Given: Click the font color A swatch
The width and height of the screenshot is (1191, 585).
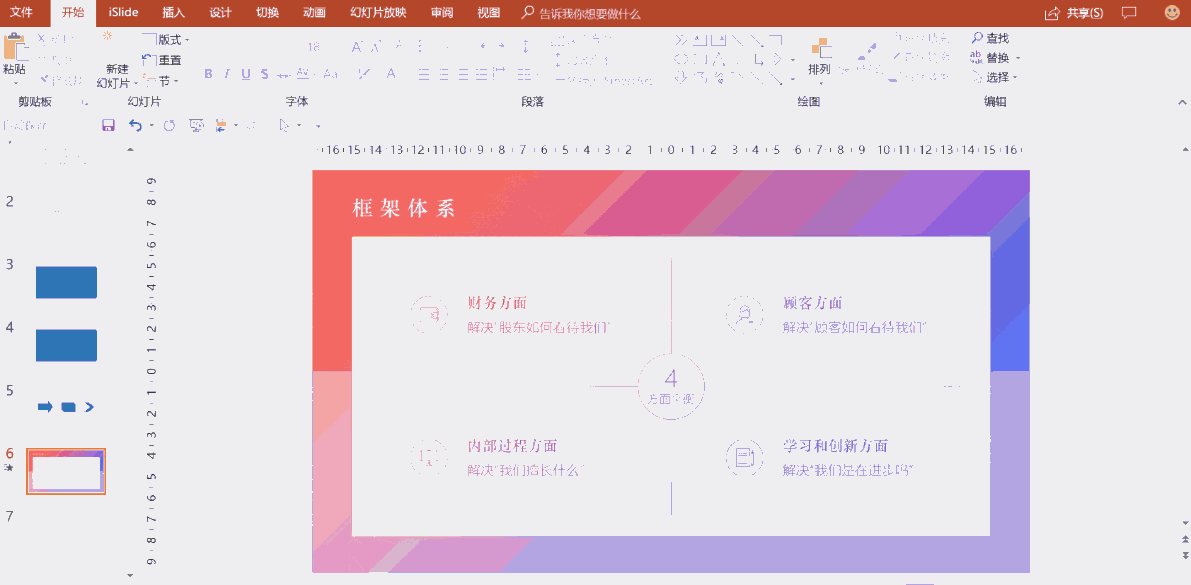Looking at the screenshot, I should [x=391, y=74].
